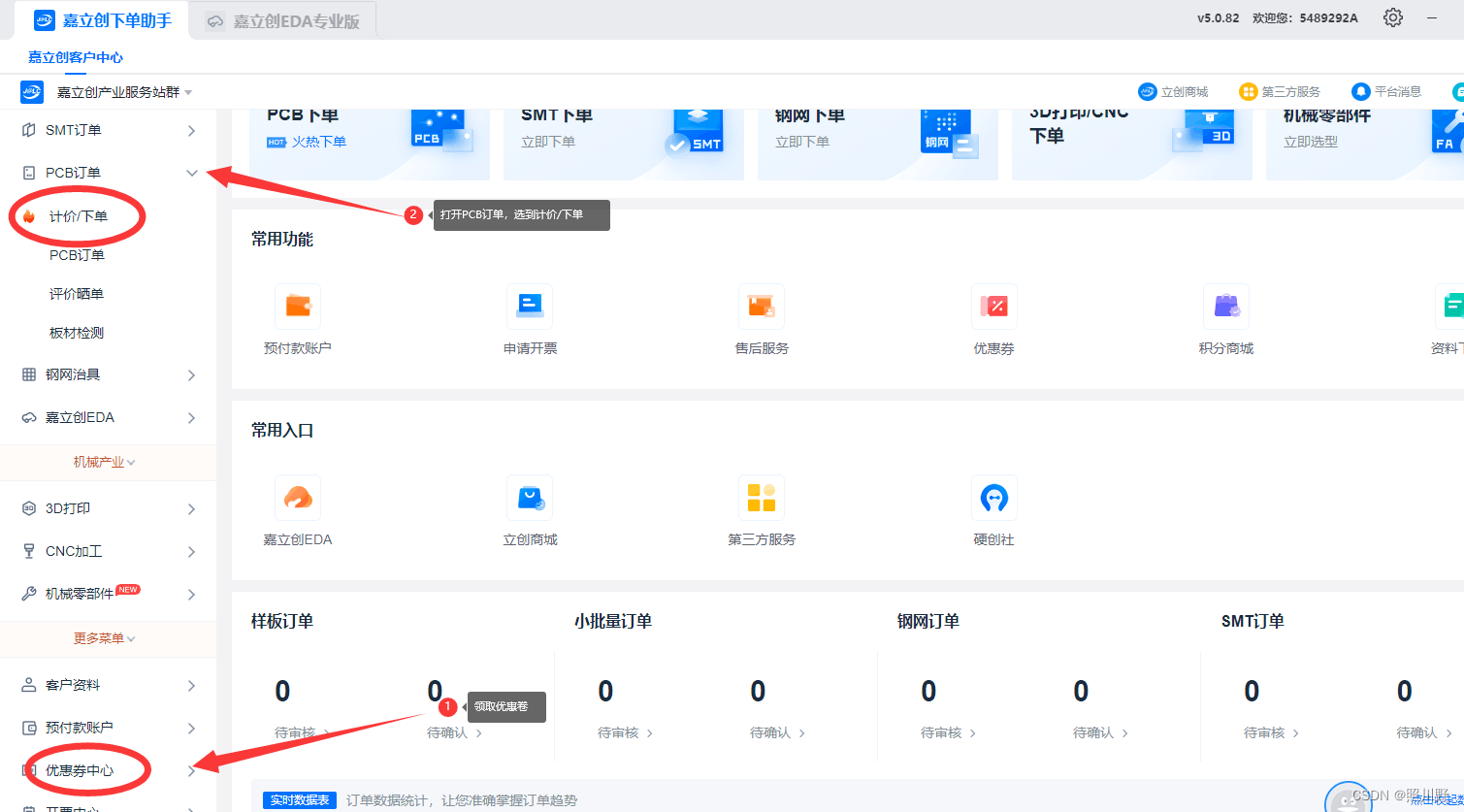1464x812 pixels.
Task: Click the 实时数据表 tag
Action: tap(300, 800)
